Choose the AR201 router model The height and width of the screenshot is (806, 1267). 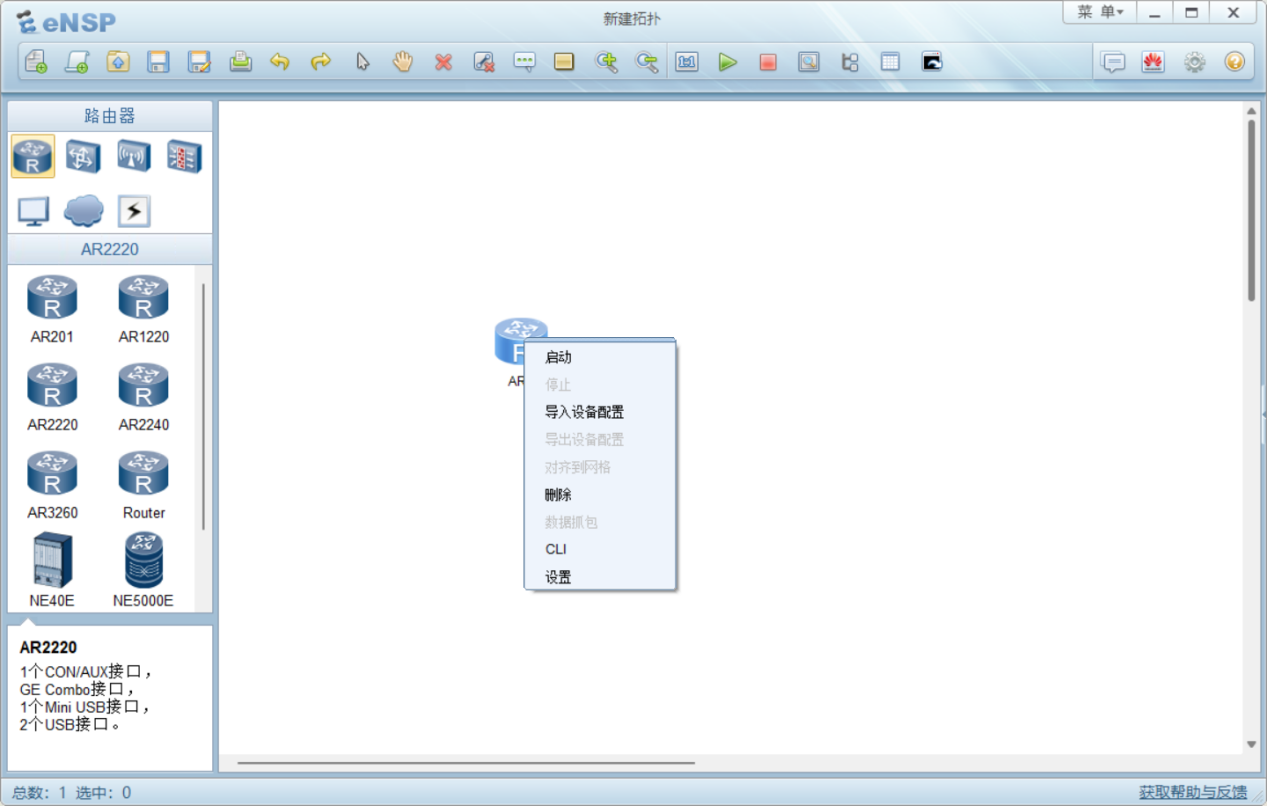[x=52, y=310]
